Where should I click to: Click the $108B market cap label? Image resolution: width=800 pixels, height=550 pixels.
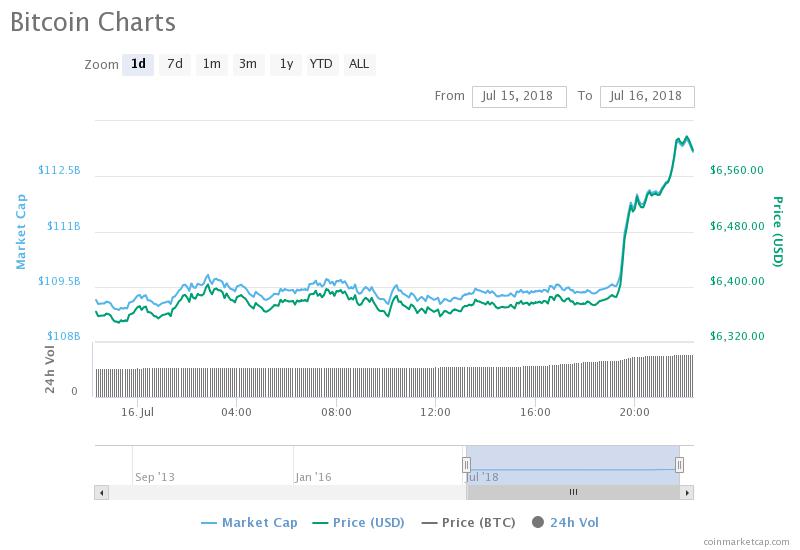point(64,336)
